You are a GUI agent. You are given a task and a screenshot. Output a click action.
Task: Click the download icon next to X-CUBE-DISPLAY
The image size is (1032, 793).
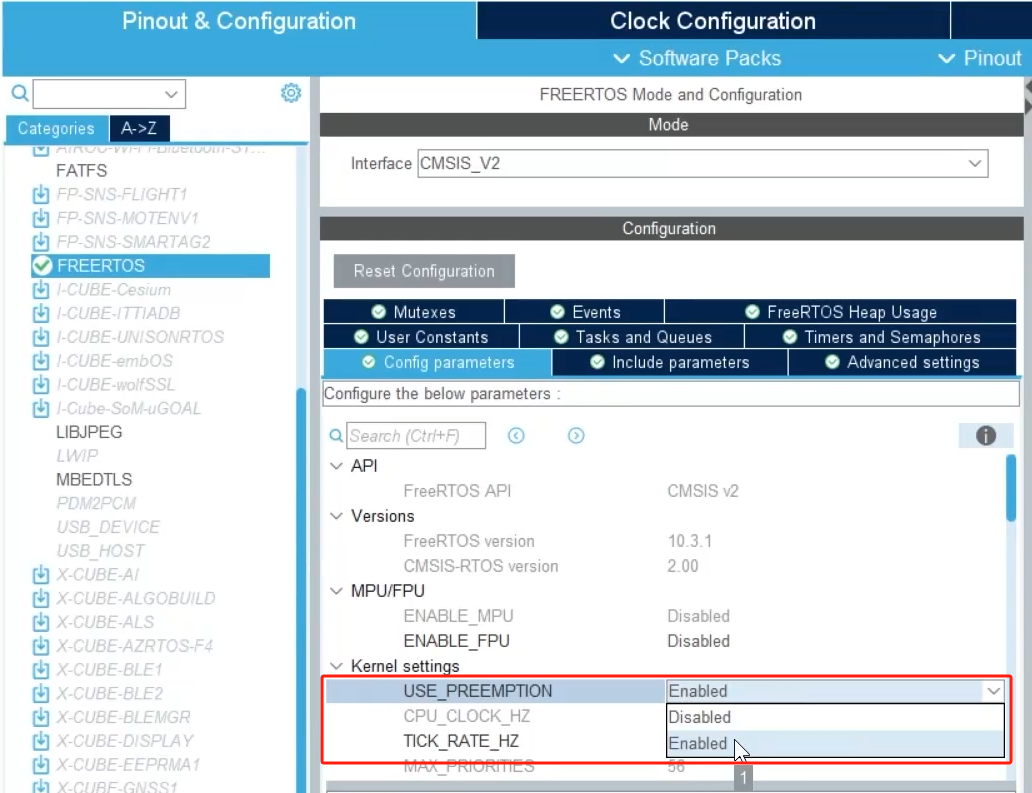[41, 741]
